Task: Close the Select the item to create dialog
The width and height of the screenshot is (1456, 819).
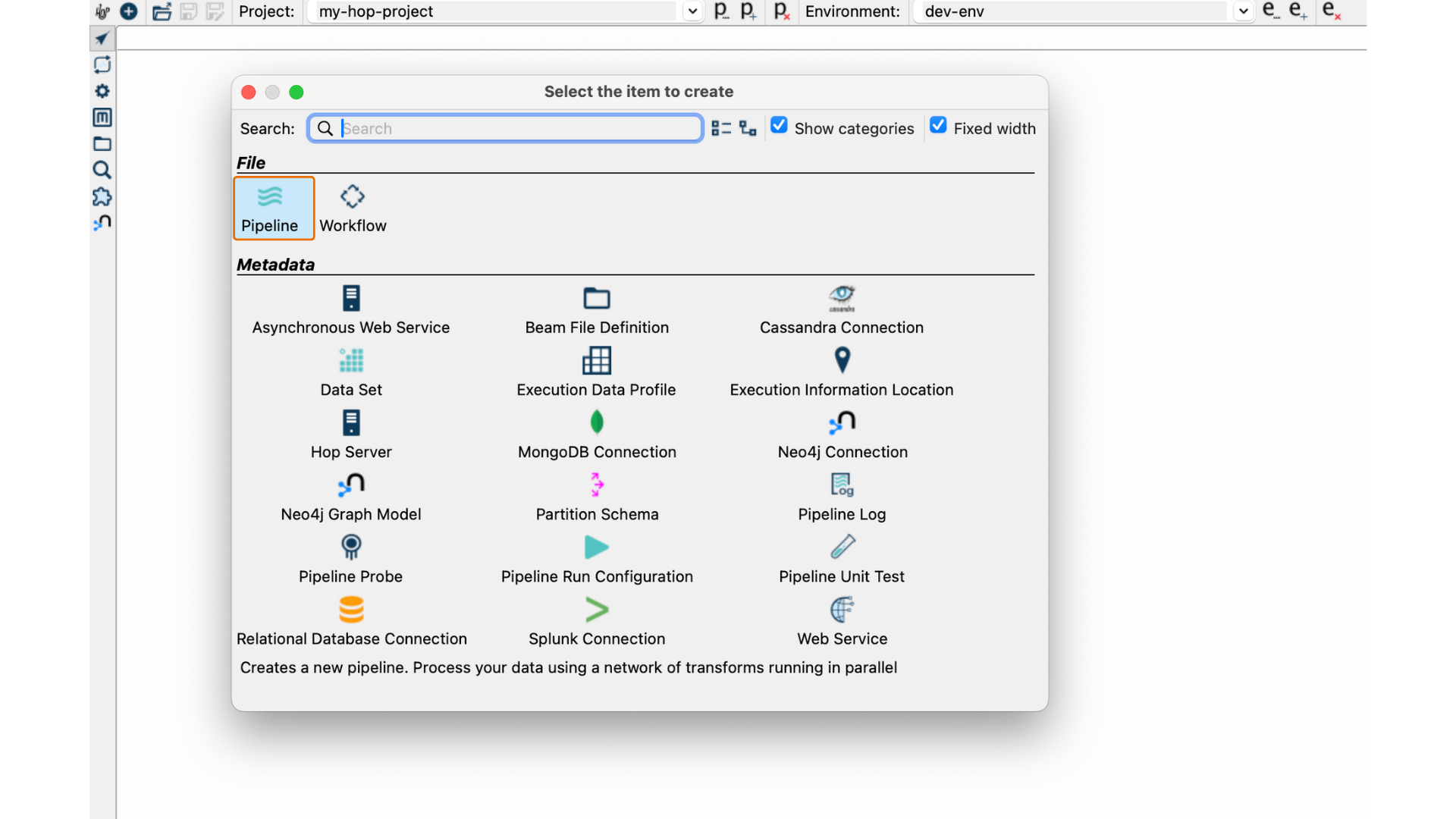Action: pos(249,92)
